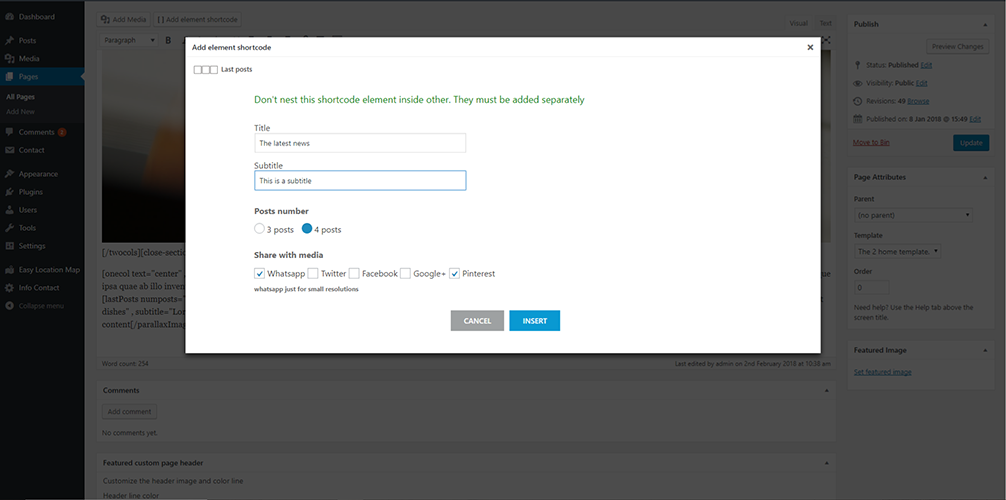The width and height of the screenshot is (1006, 500).
Task: Click into the Title text field
Action: click(x=360, y=143)
